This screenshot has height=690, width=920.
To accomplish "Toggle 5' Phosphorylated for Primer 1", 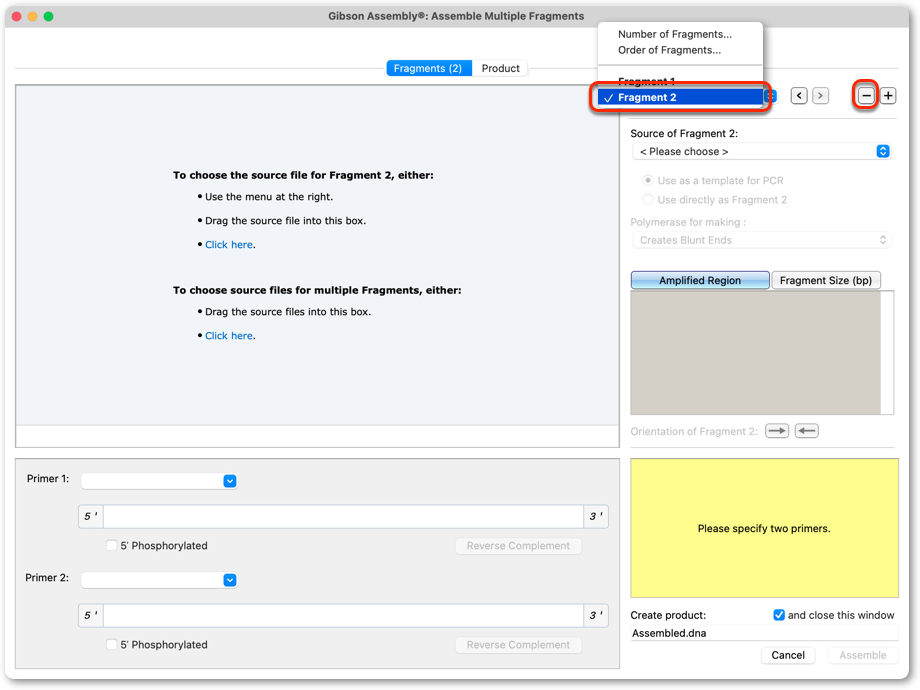I will 111,545.
